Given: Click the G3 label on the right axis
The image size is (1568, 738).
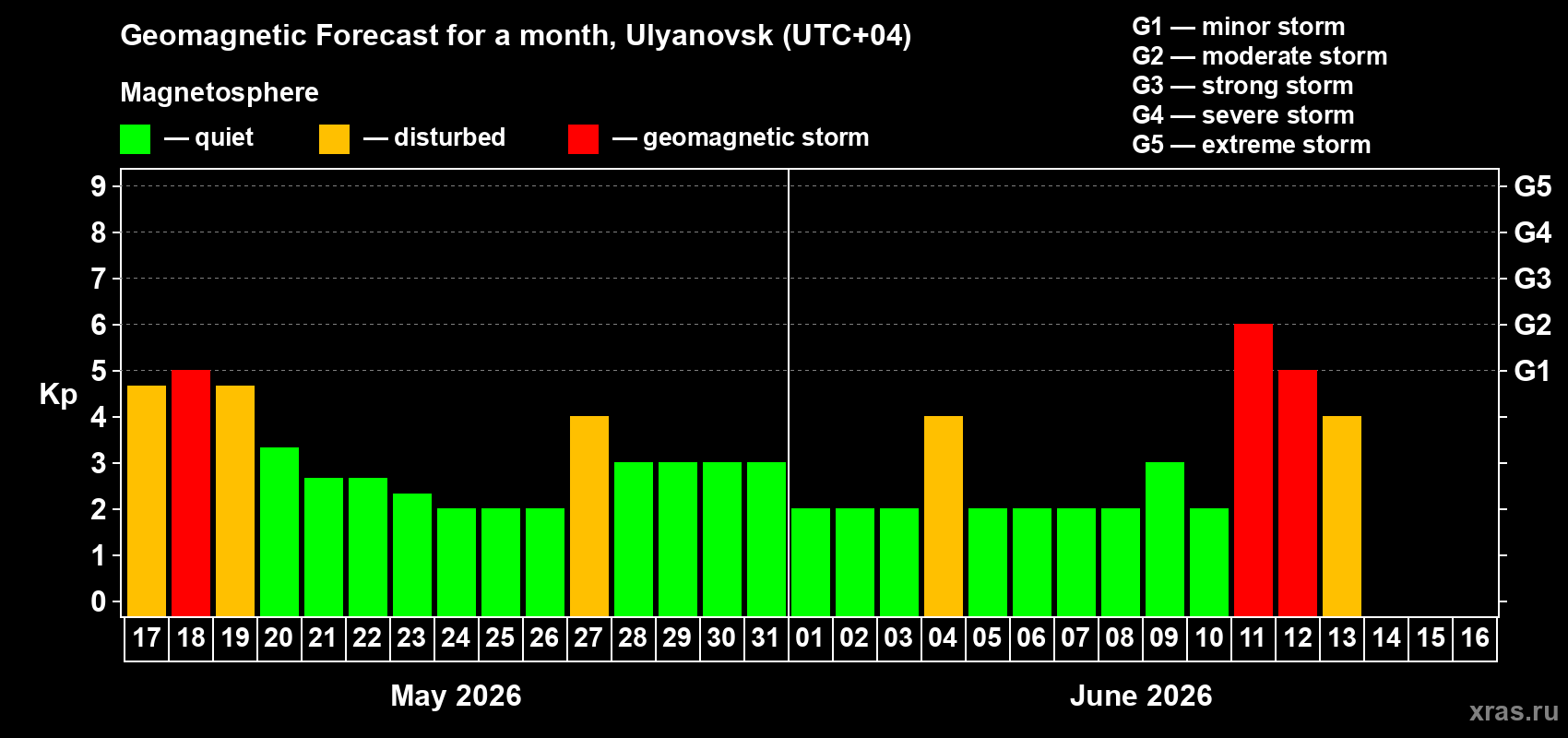Looking at the screenshot, I should pos(1533,279).
